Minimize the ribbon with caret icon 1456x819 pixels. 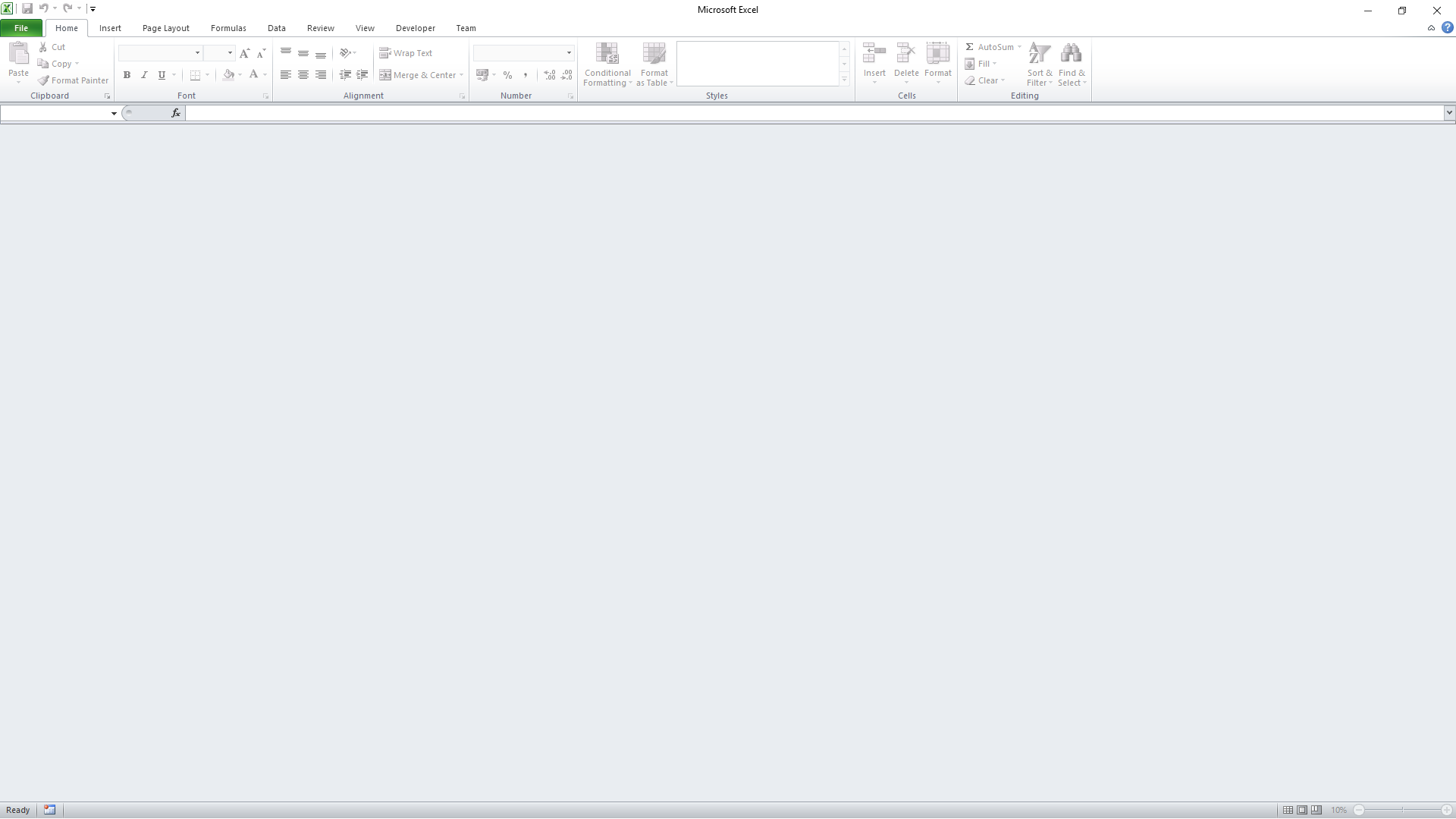[x=1431, y=28]
